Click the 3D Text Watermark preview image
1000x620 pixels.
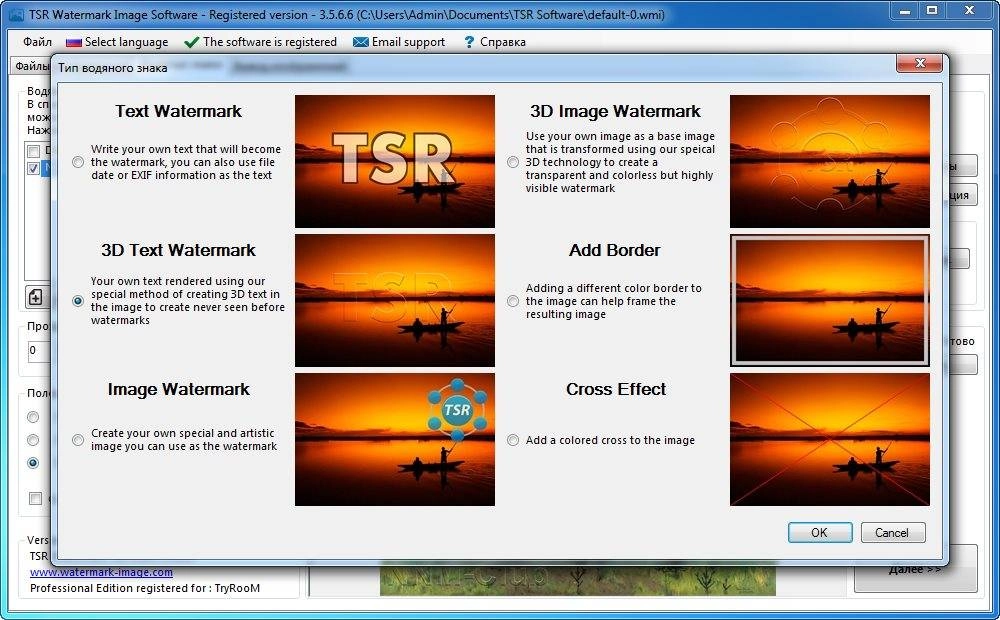(395, 300)
